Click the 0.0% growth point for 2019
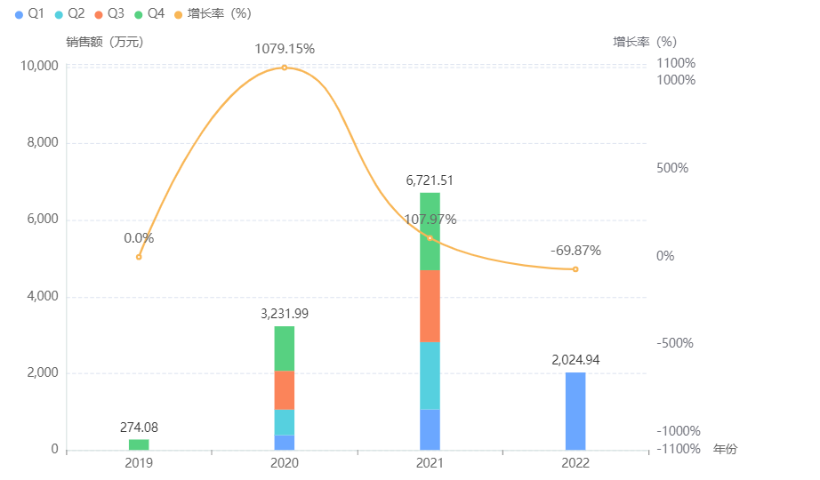 click(x=139, y=257)
